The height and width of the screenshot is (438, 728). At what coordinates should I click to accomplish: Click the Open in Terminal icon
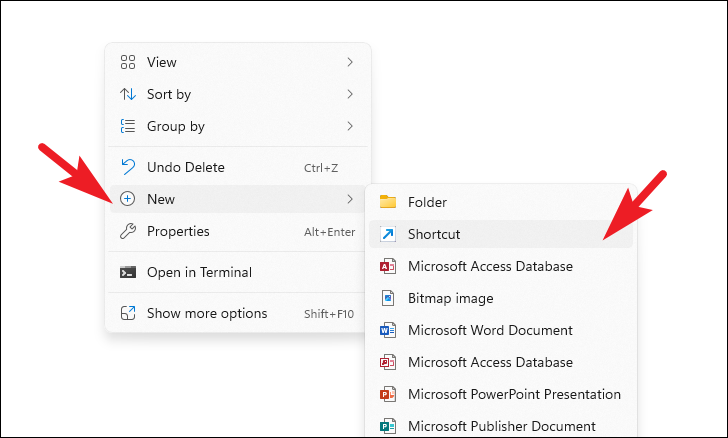tap(127, 272)
